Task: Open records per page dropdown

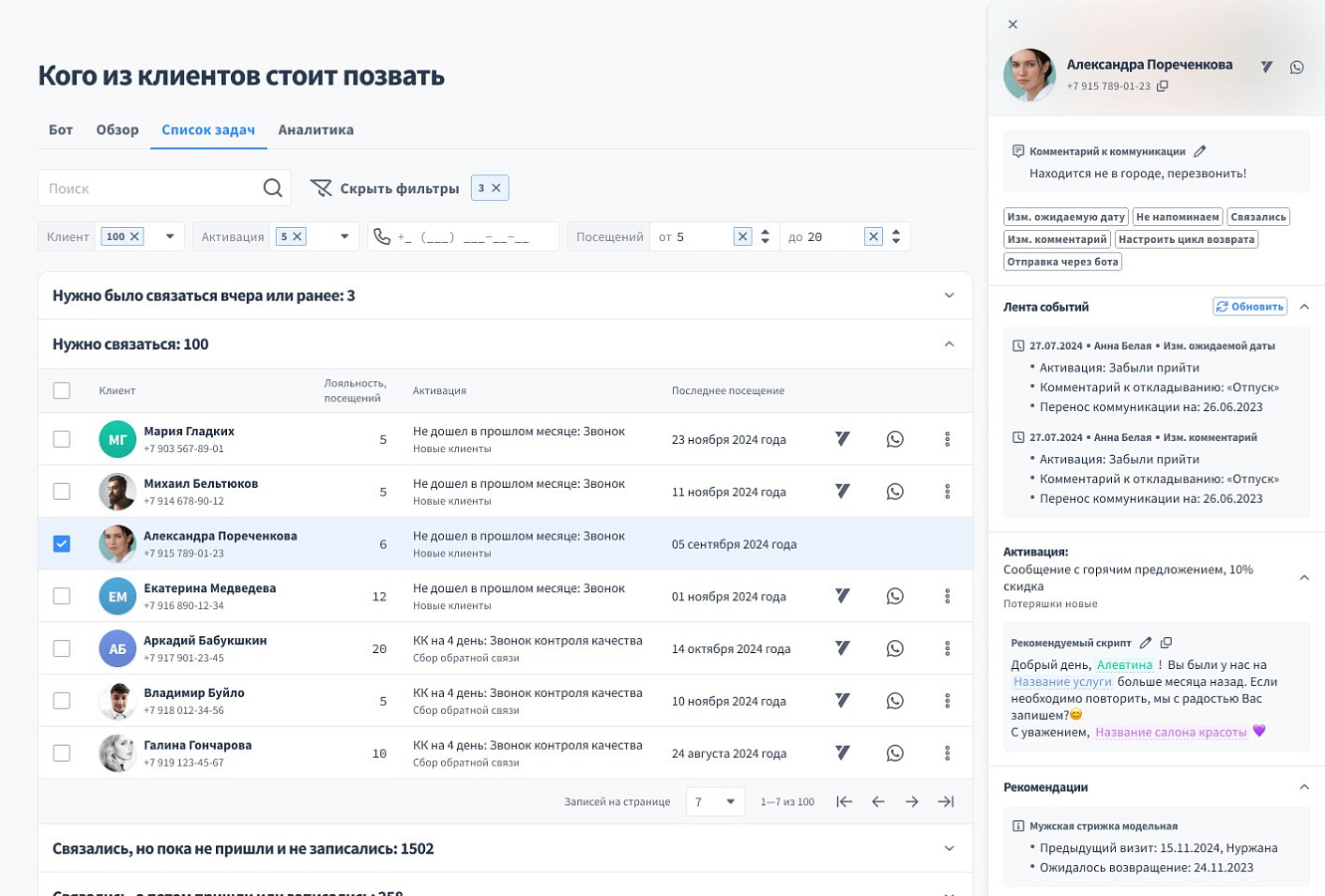Action: coord(716,801)
